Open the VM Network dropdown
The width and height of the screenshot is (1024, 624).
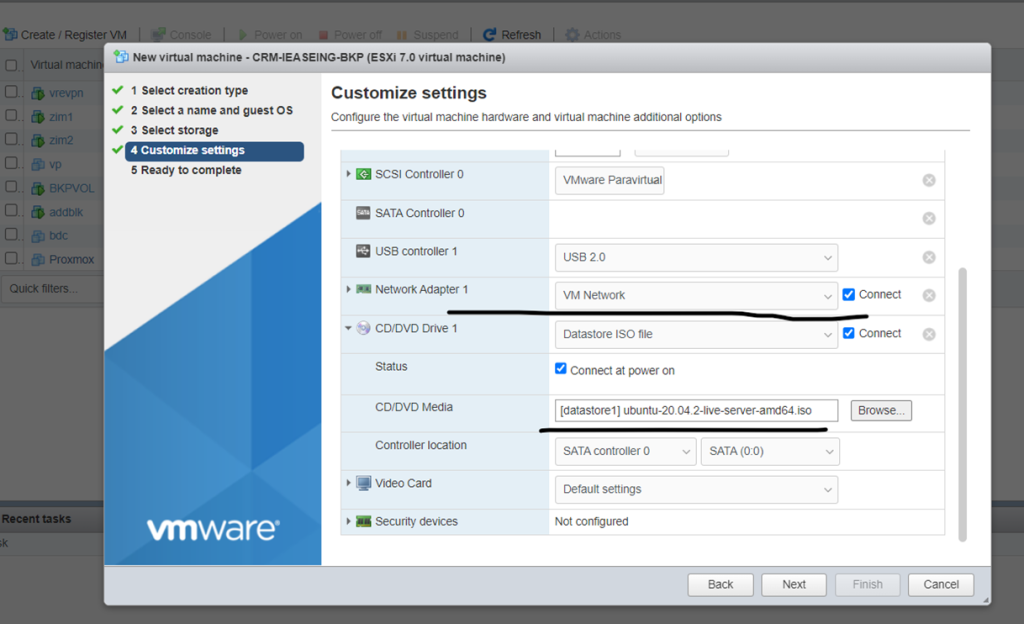coord(696,296)
